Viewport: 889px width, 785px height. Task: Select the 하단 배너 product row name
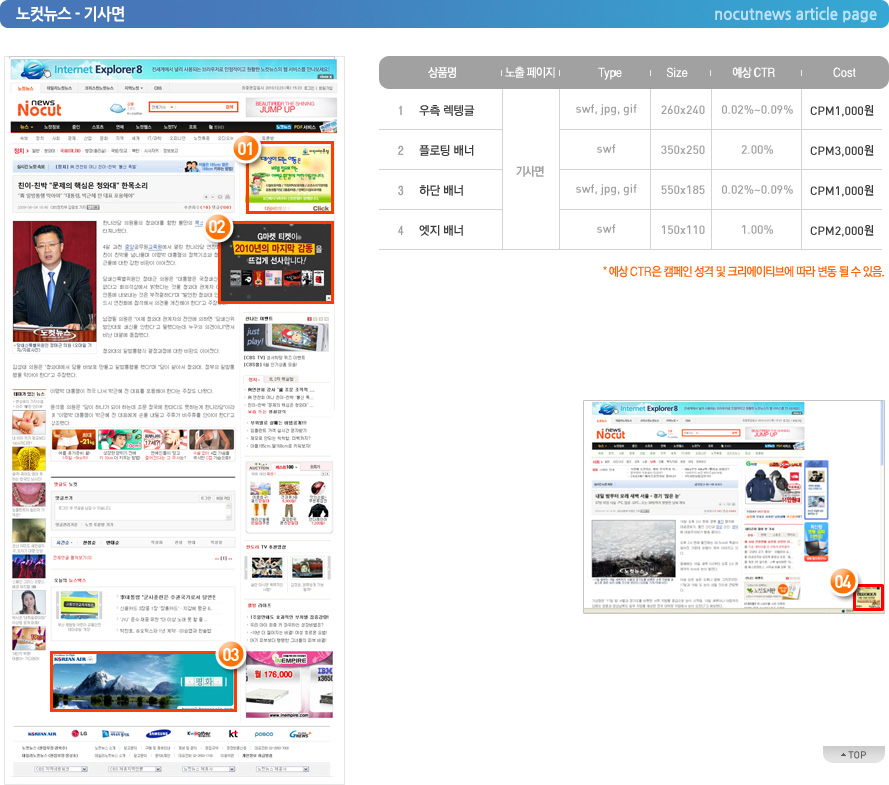(x=441, y=190)
